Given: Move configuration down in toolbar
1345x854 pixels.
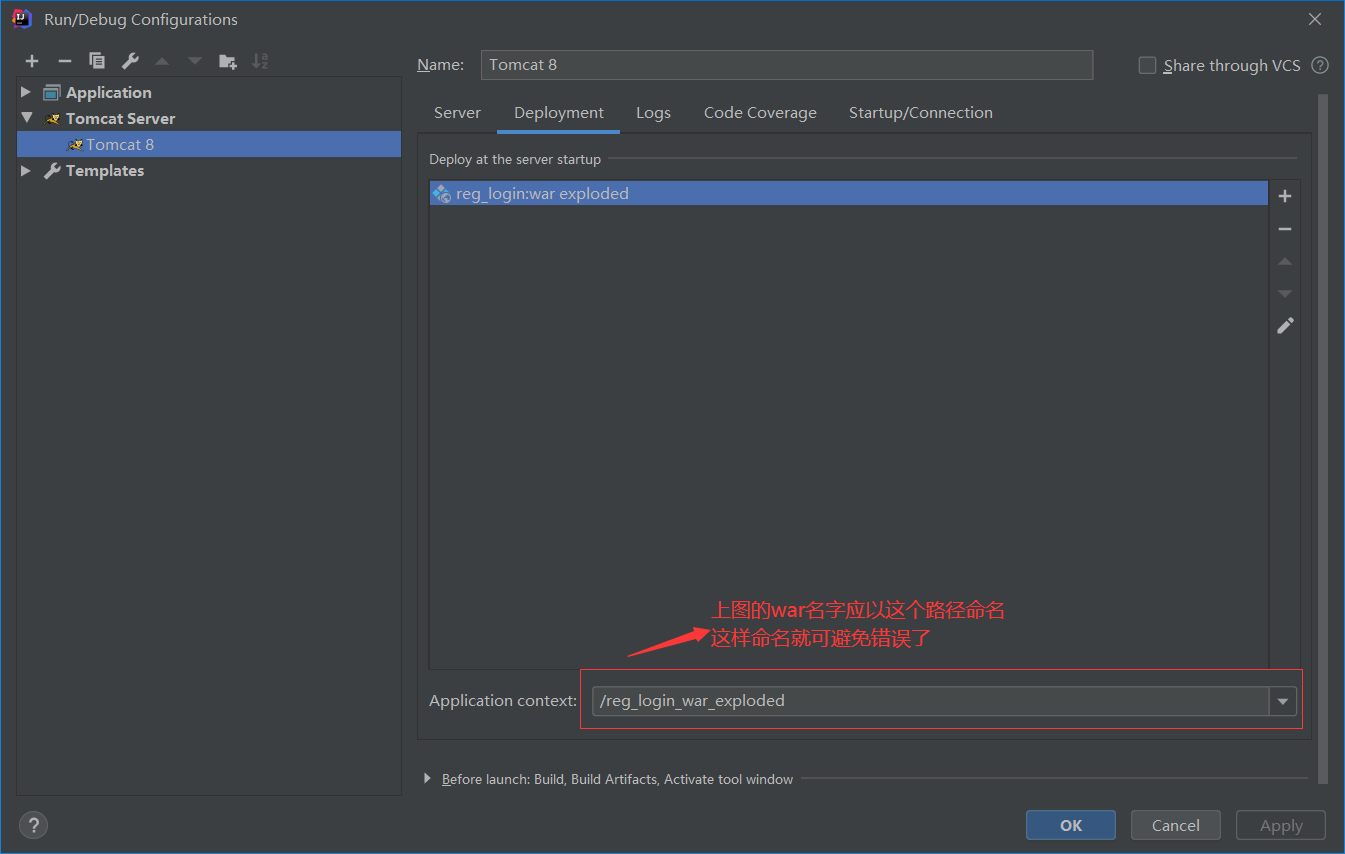Looking at the screenshot, I should (195, 61).
